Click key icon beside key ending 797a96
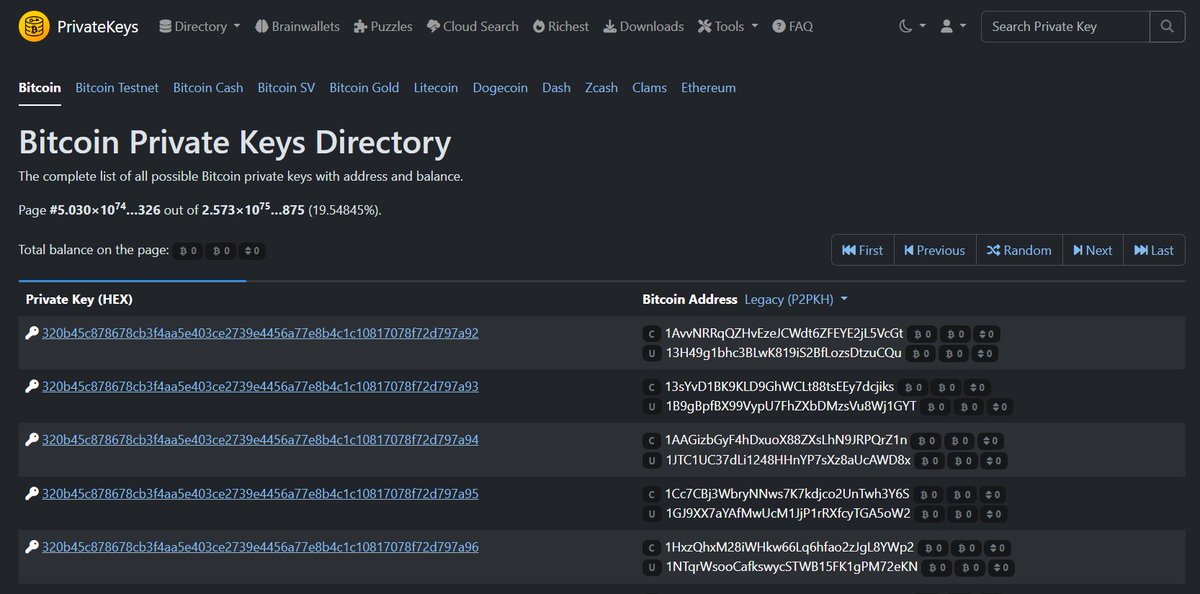Viewport: 1200px width, 594px height. [x=32, y=547]
